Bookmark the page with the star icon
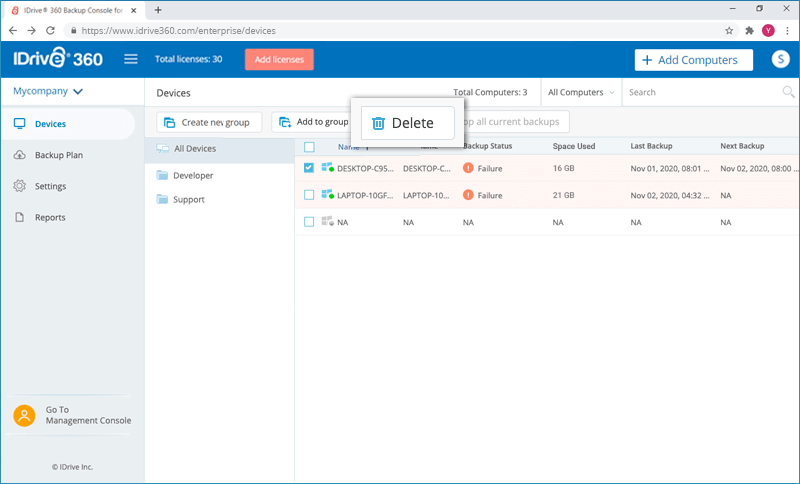Screen dimensions: 800x484 729,31
